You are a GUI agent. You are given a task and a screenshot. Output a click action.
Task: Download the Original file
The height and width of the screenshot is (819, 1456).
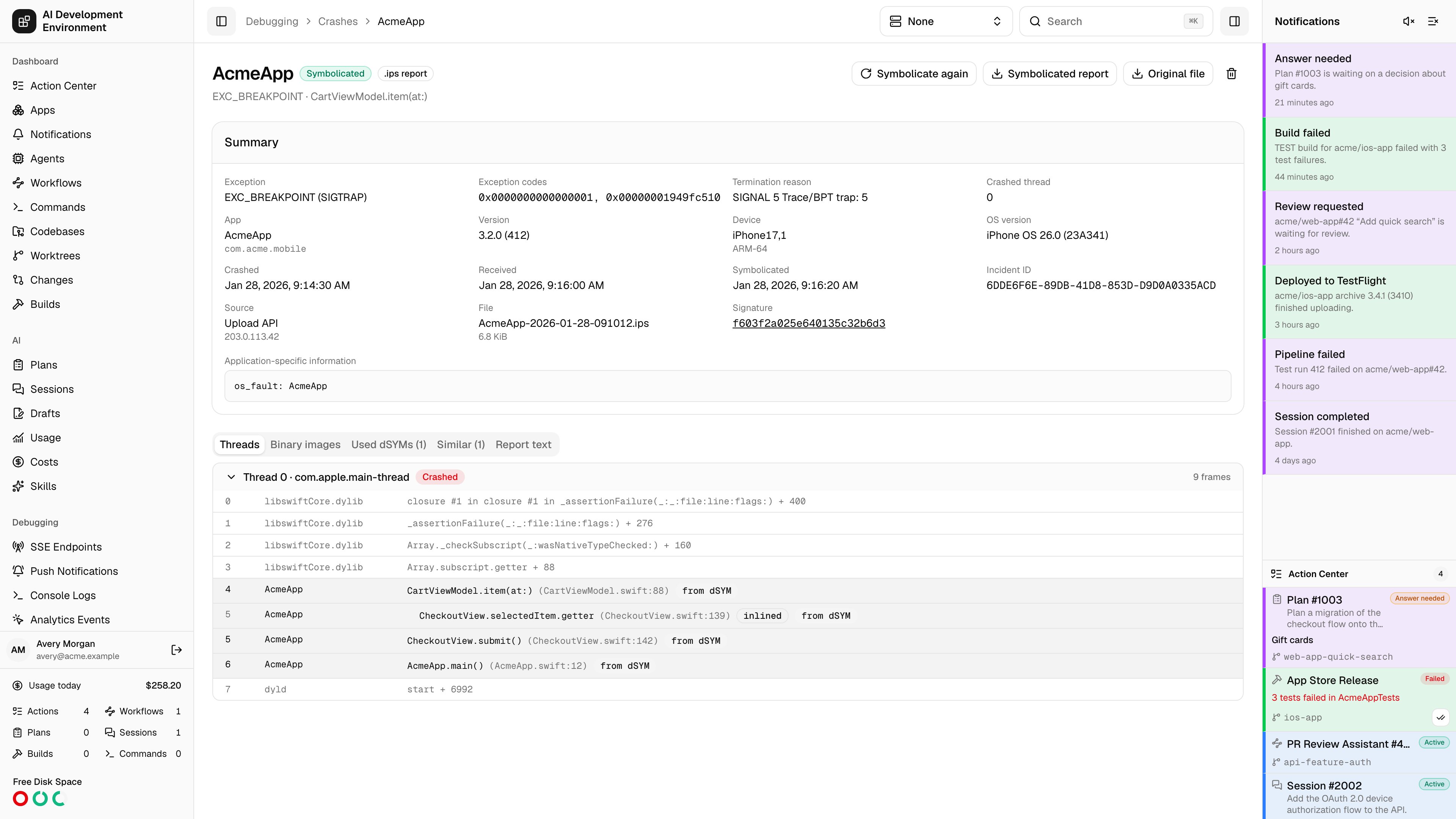(x=1168, y=74)
